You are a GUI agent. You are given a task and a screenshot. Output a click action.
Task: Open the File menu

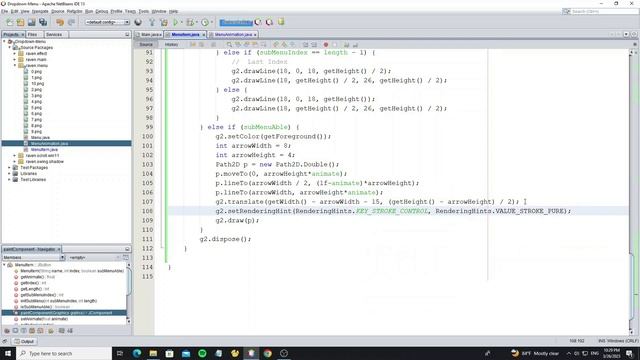tap(4, 11)
